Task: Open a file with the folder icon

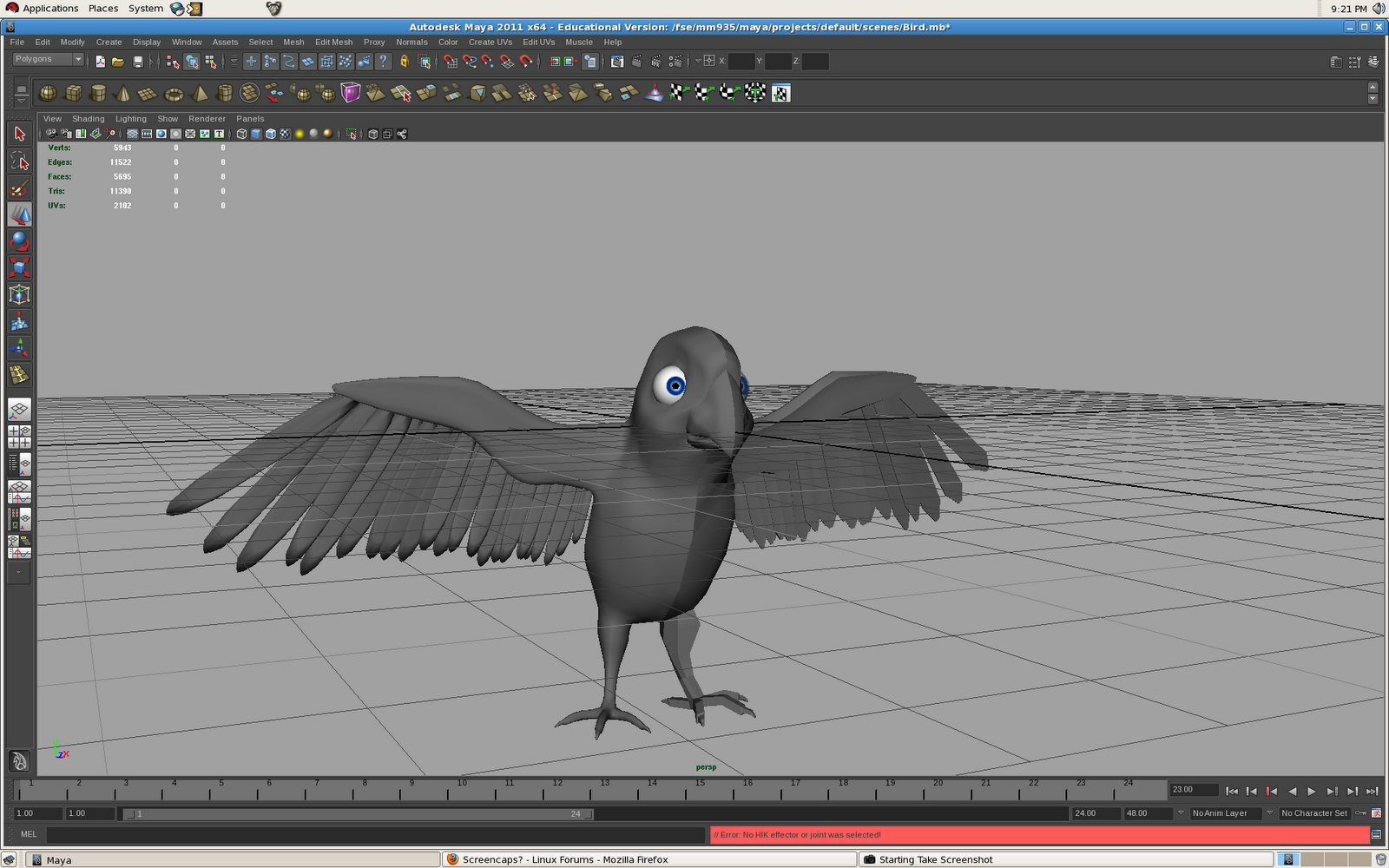Action: click(x=119, y=62)
